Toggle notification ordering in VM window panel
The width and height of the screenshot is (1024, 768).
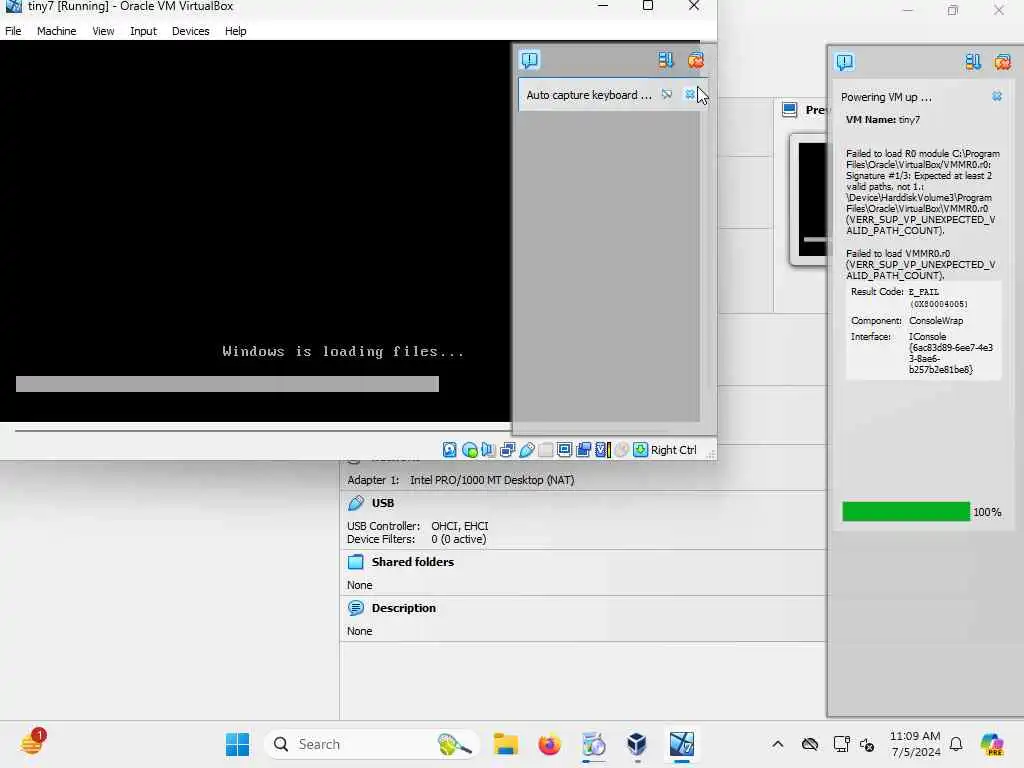pyautogui.click(x=665, y=60)
